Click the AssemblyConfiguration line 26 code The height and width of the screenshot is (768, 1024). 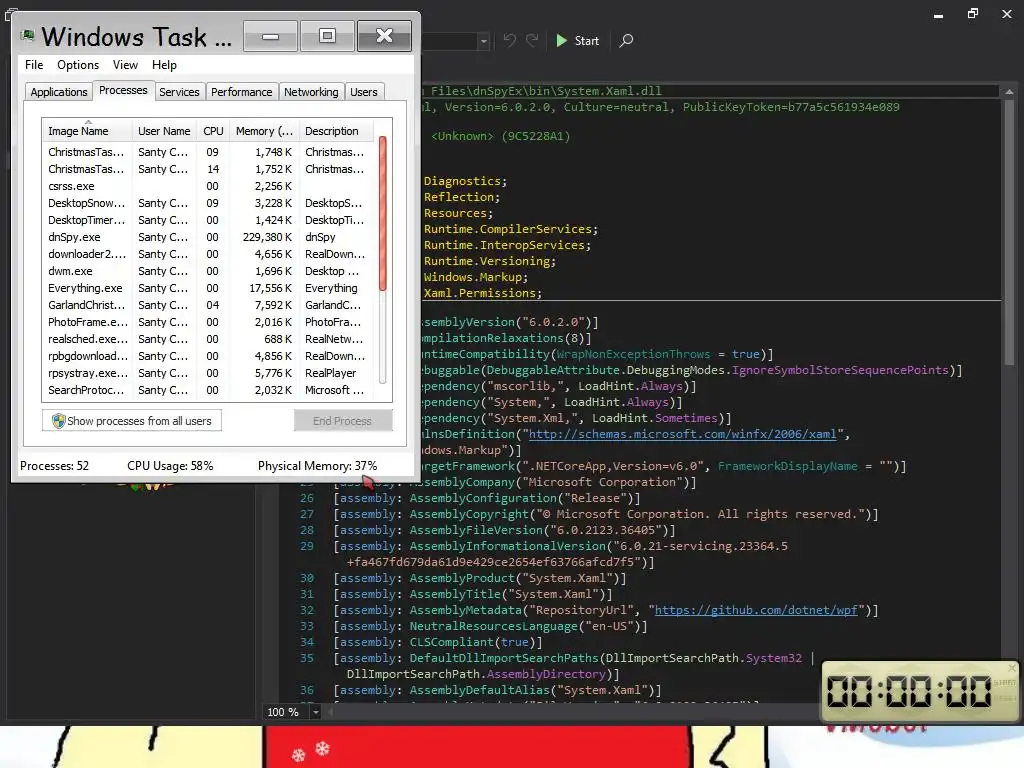click(487, 498)
